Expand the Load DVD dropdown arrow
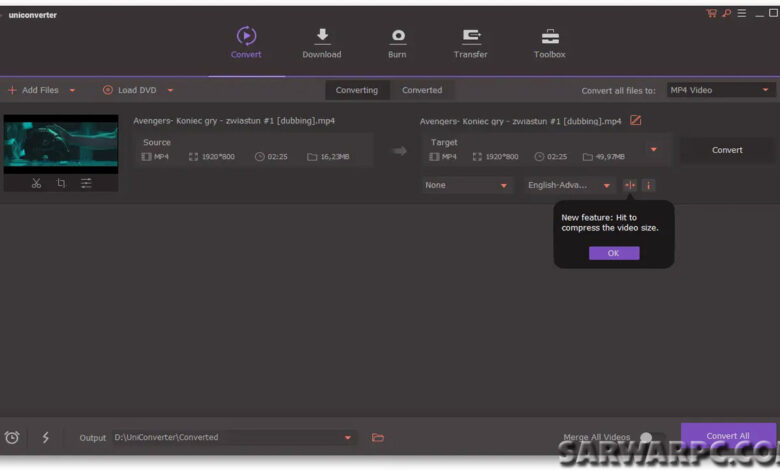This screenshot has width=780, height=470. point(170,91)
